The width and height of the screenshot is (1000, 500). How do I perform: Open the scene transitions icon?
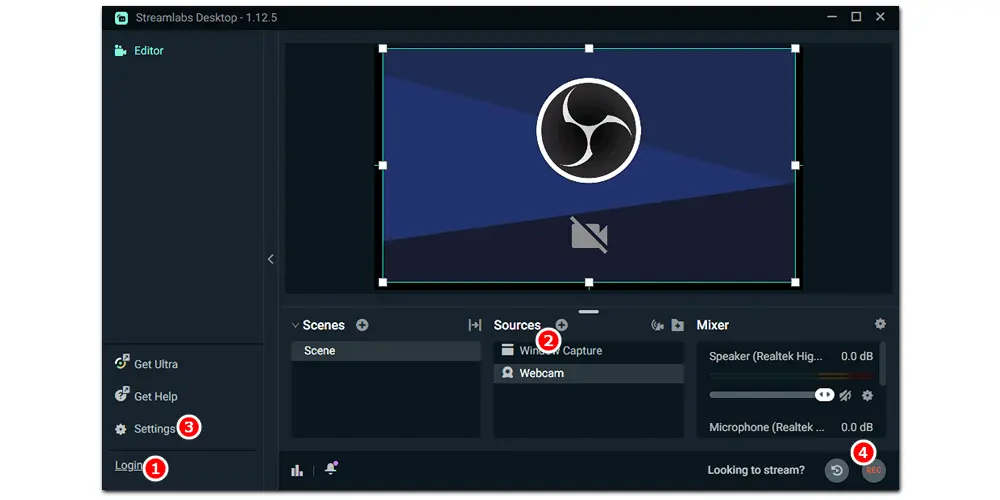point(474,325)
